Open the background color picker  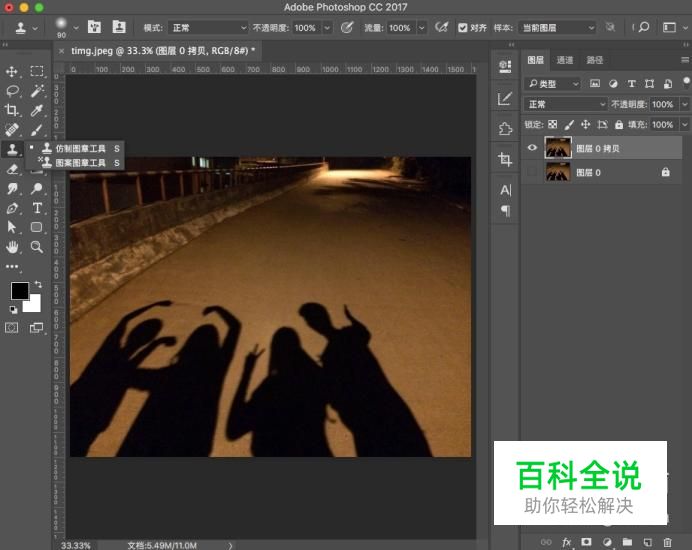(34, 305)
